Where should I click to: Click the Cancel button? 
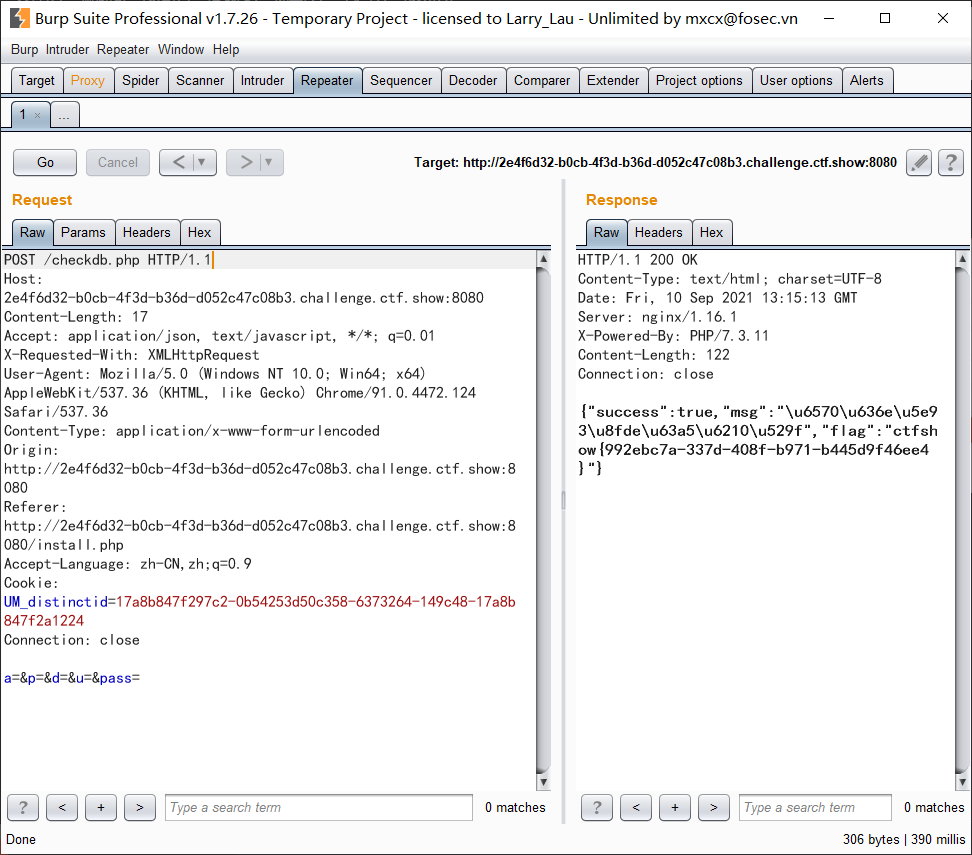click(x=118, y=162)
